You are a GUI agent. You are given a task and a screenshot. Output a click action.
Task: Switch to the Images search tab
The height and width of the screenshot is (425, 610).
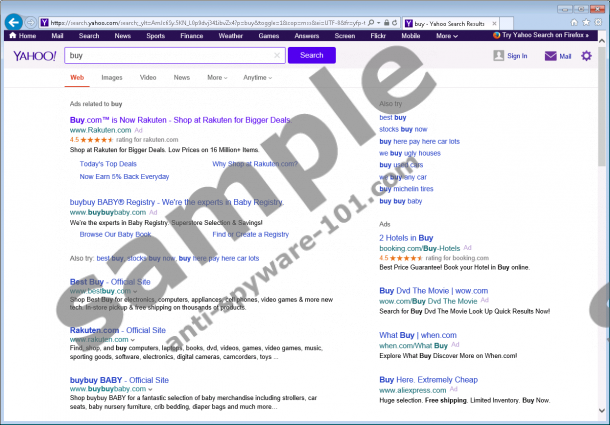111,77
